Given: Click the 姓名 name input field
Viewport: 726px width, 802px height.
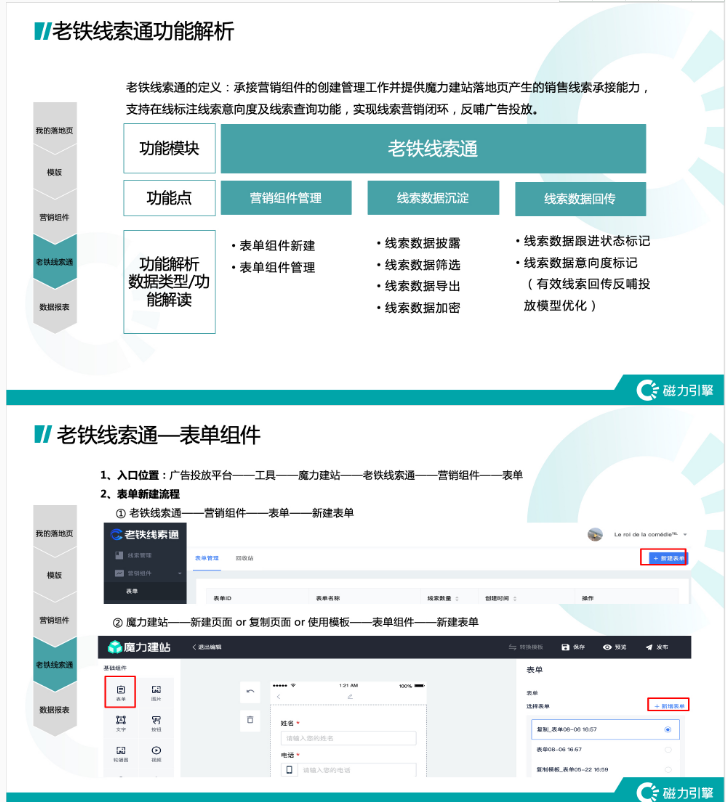Looking at the screenshot, I should point(348,739).
